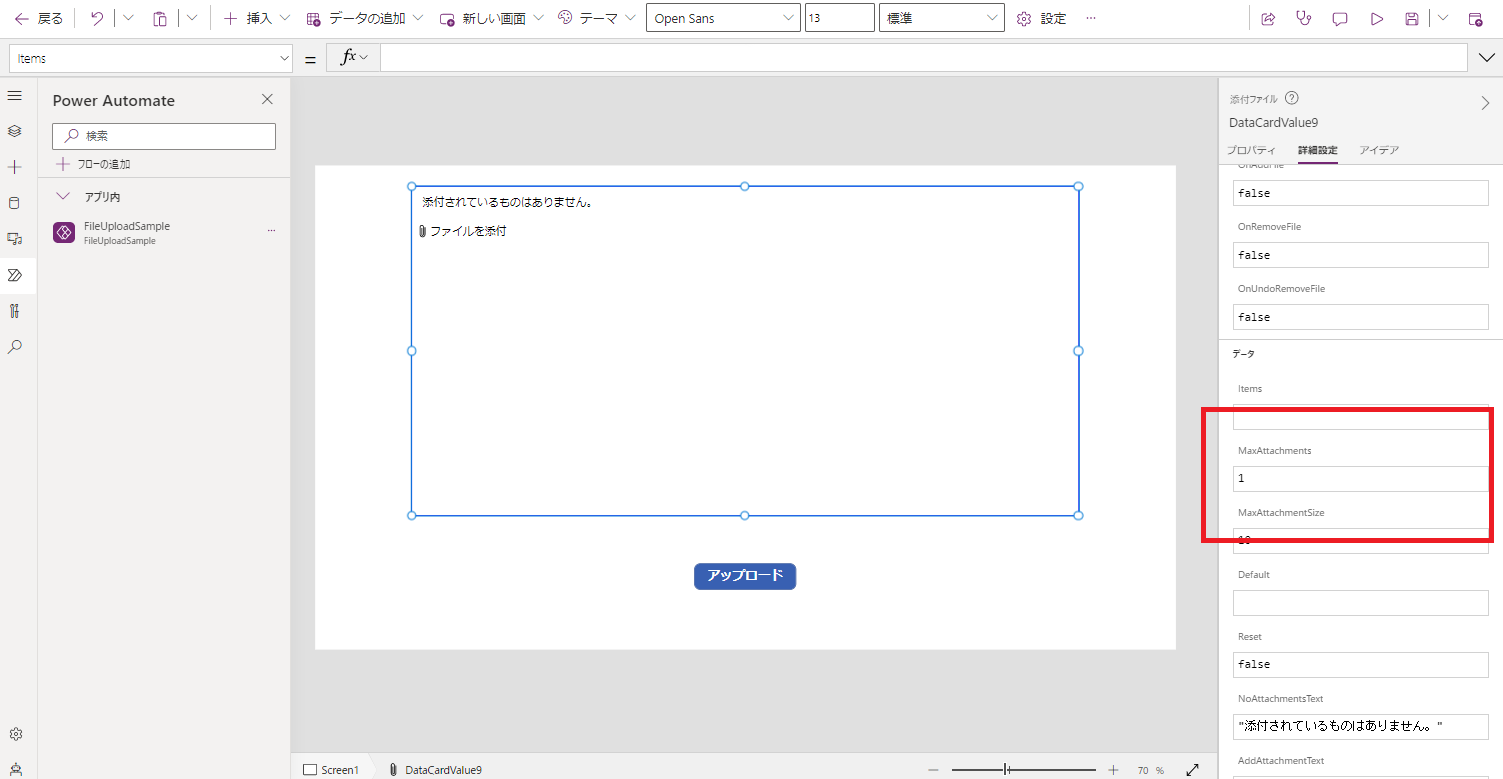Open the Insert pane with plus icon

click(x=14, y=167)
